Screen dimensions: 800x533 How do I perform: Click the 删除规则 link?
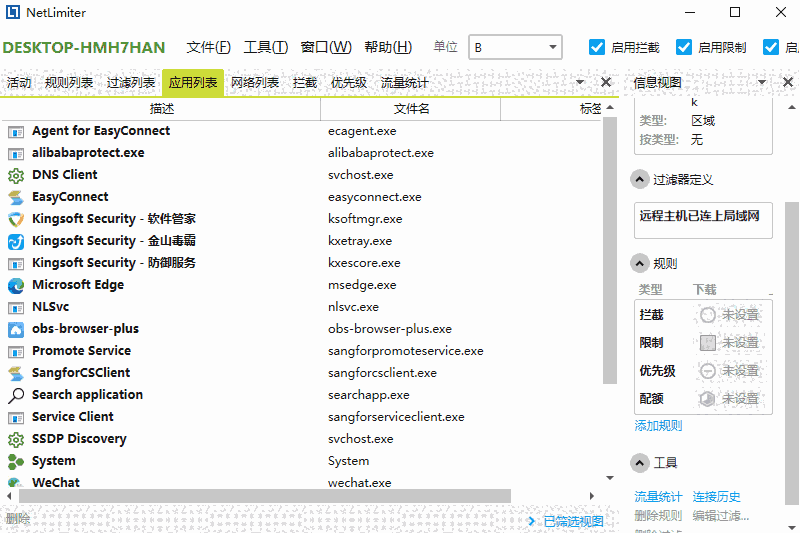658,516
